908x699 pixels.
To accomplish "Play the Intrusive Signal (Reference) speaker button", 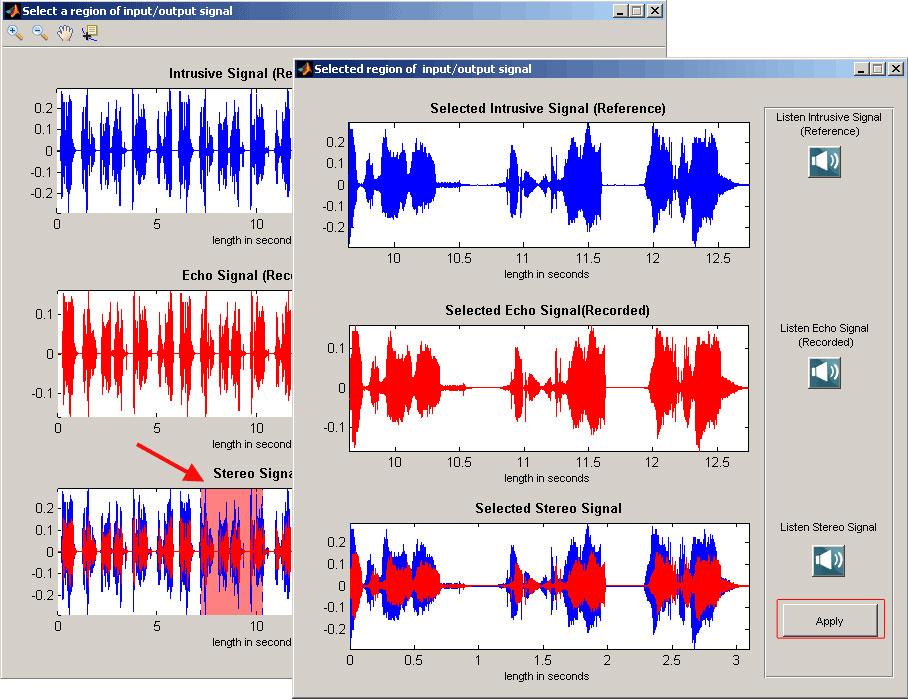I will point(825,162).
